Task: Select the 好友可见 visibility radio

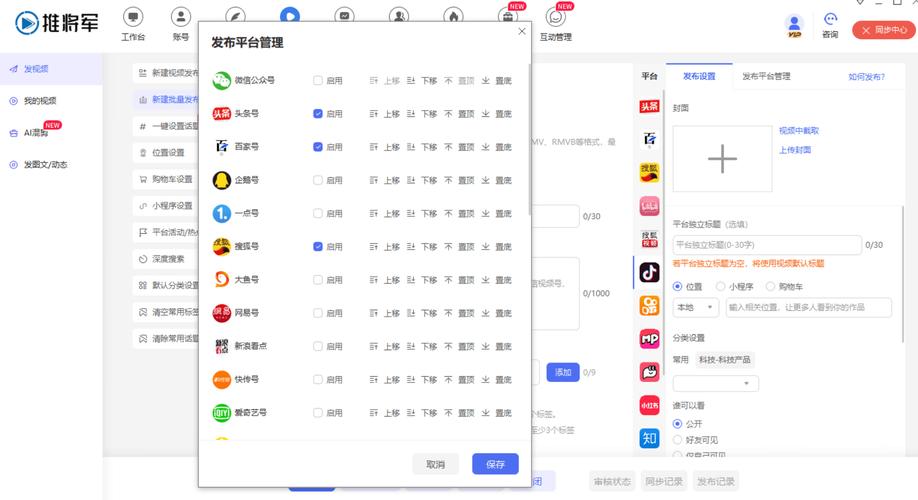Action: (x=677, y=440)
